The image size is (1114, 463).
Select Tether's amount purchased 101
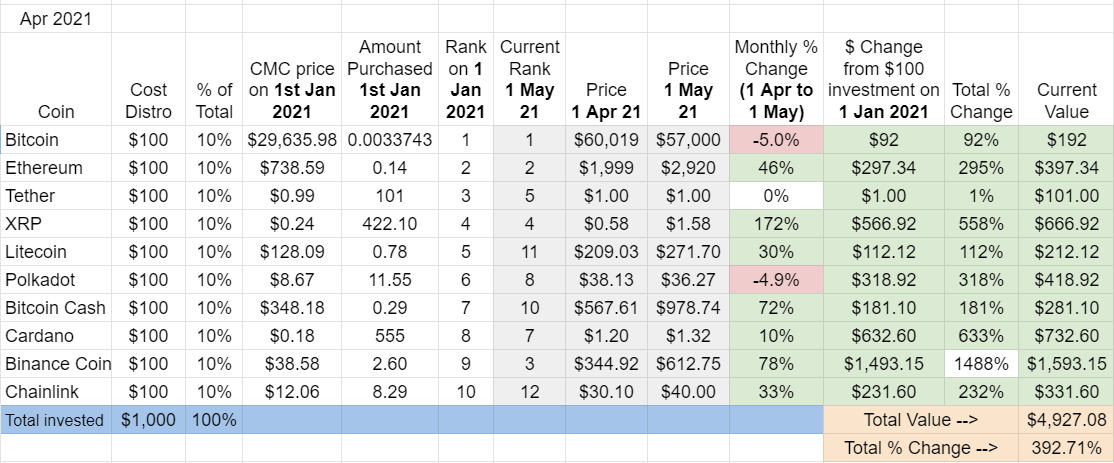(390, 196)
